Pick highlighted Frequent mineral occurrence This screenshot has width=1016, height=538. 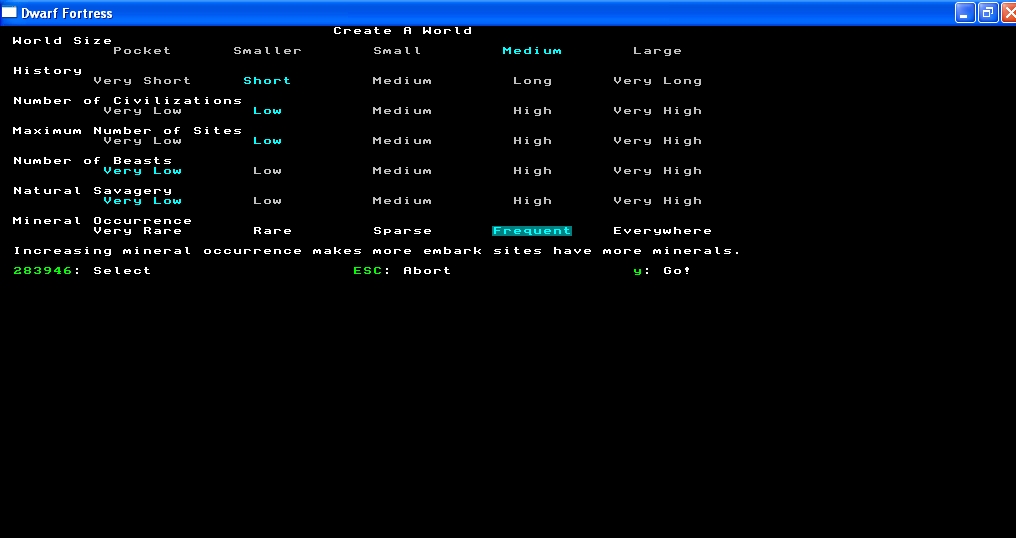coord(532,231)
